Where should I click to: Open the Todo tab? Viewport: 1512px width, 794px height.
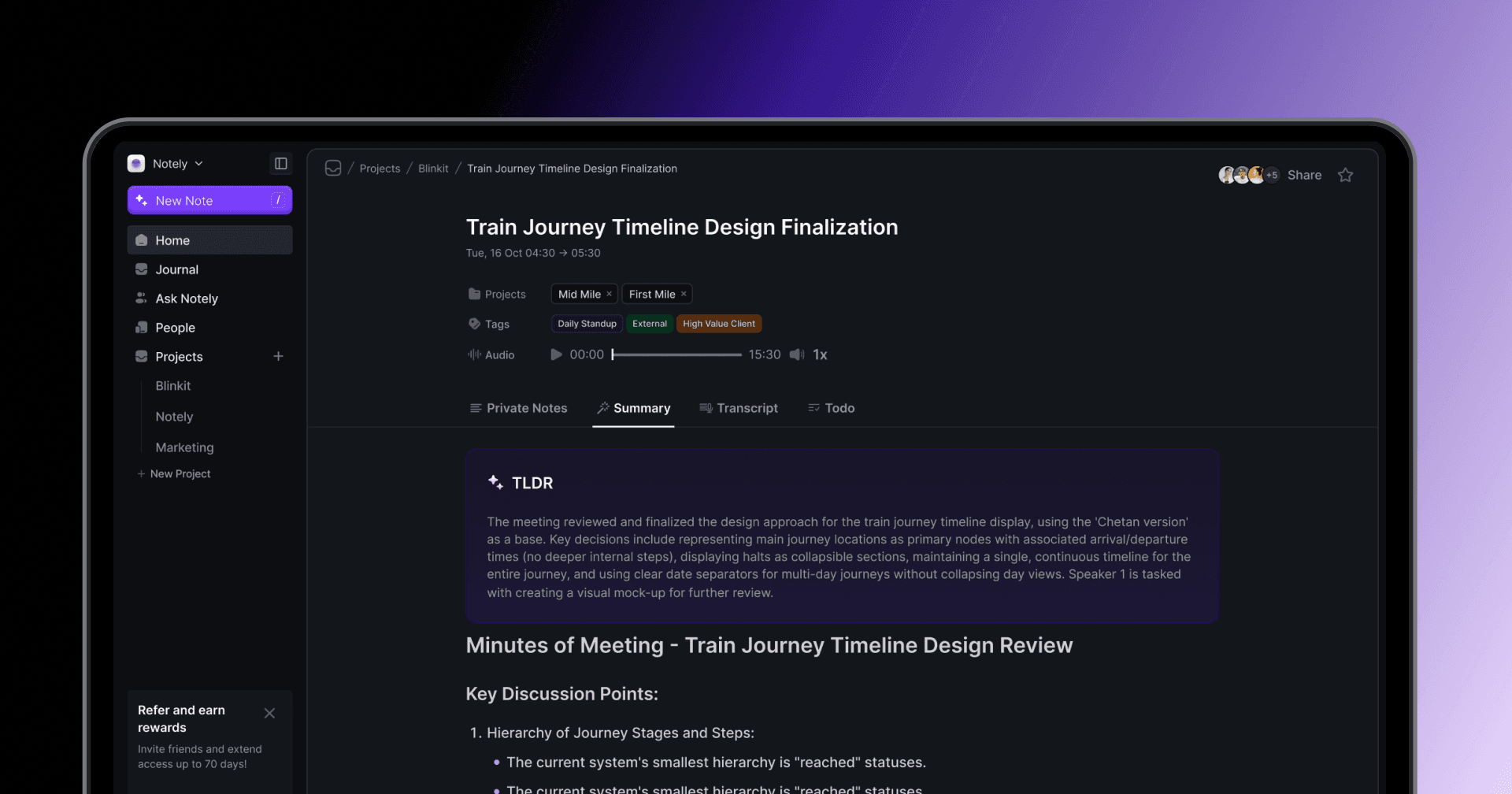pyautogui.click(x=832, y=408)
